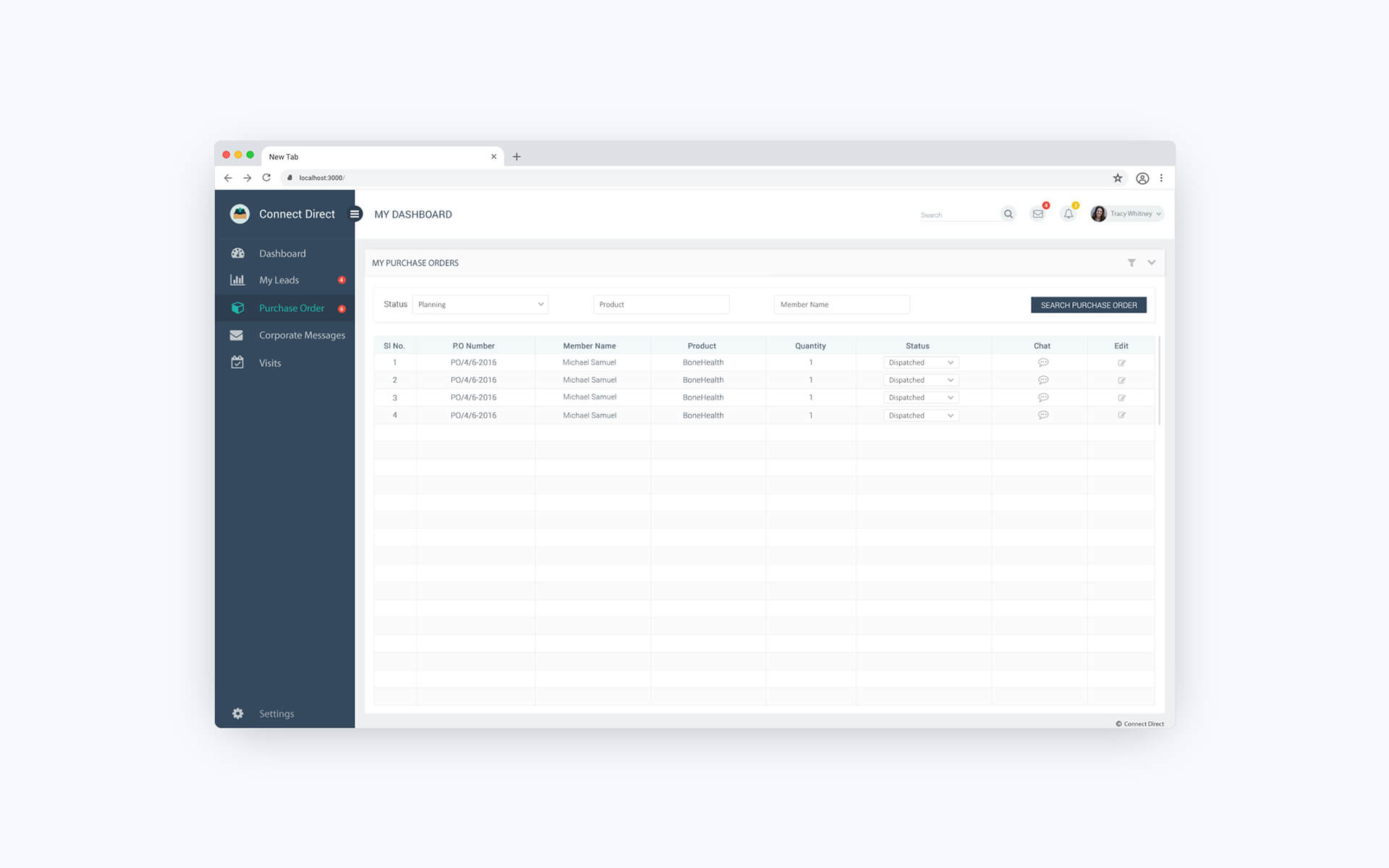Open the Dispatched status dropdown in row 2
This screenshot has height=868, width=1389.
[x=920, y=380]
